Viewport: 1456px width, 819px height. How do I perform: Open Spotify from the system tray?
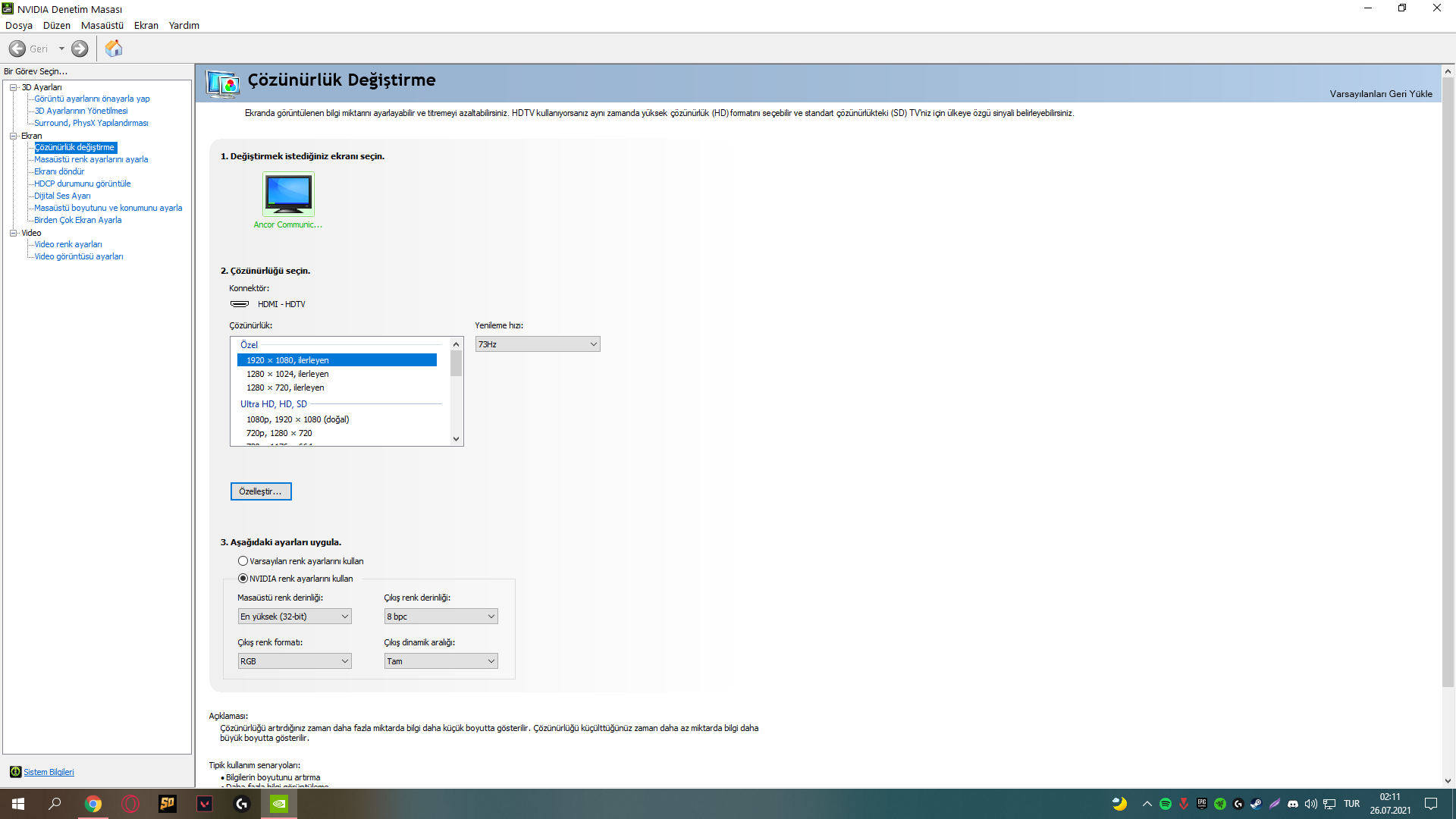(1166, 804)
